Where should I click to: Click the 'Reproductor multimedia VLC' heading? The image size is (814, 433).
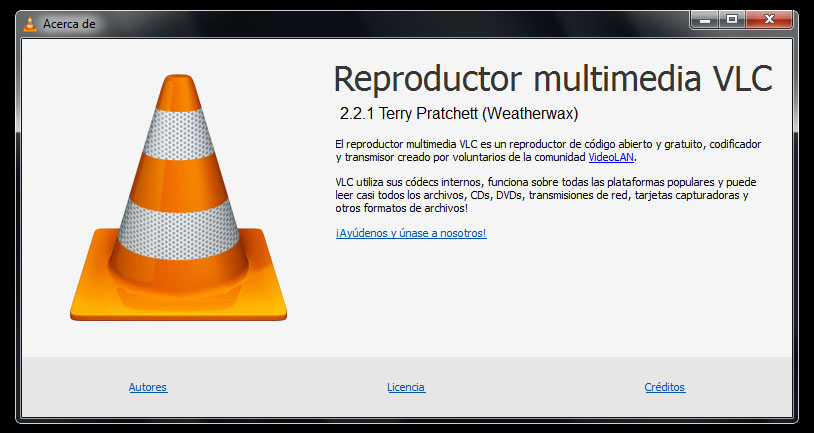click(553, 79)
